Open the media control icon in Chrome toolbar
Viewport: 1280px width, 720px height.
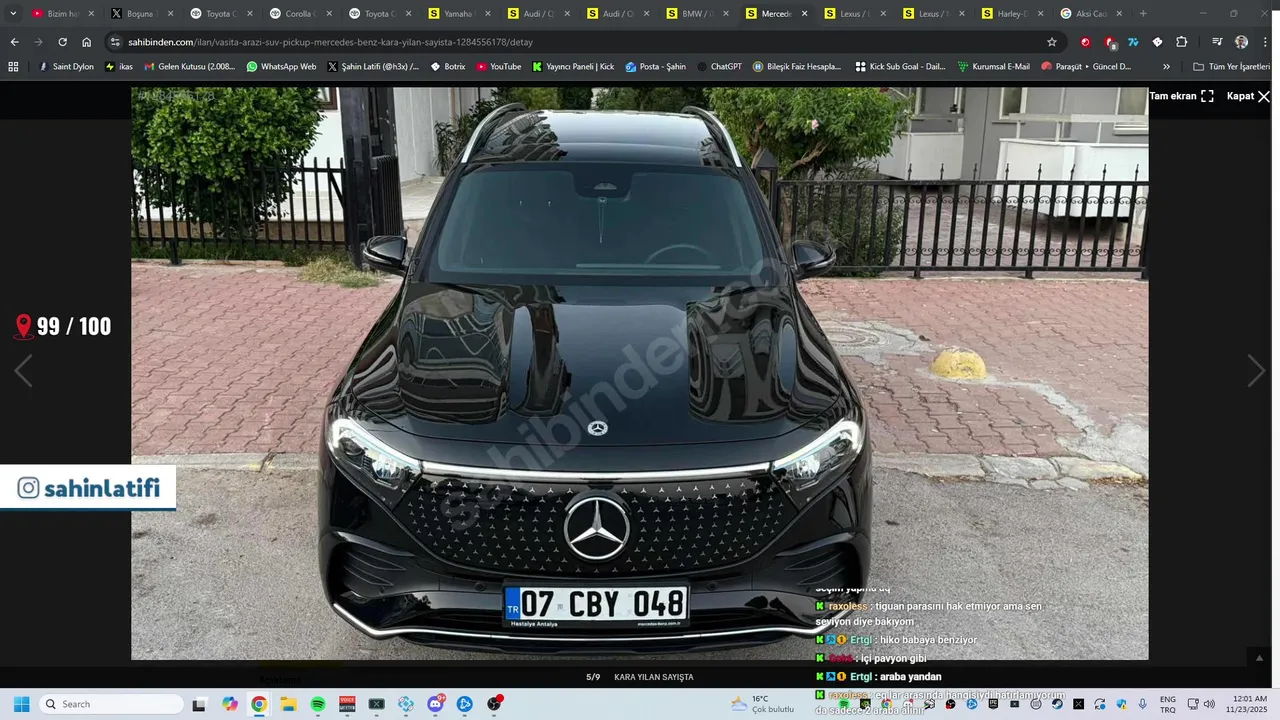[x=1217, y=42]
